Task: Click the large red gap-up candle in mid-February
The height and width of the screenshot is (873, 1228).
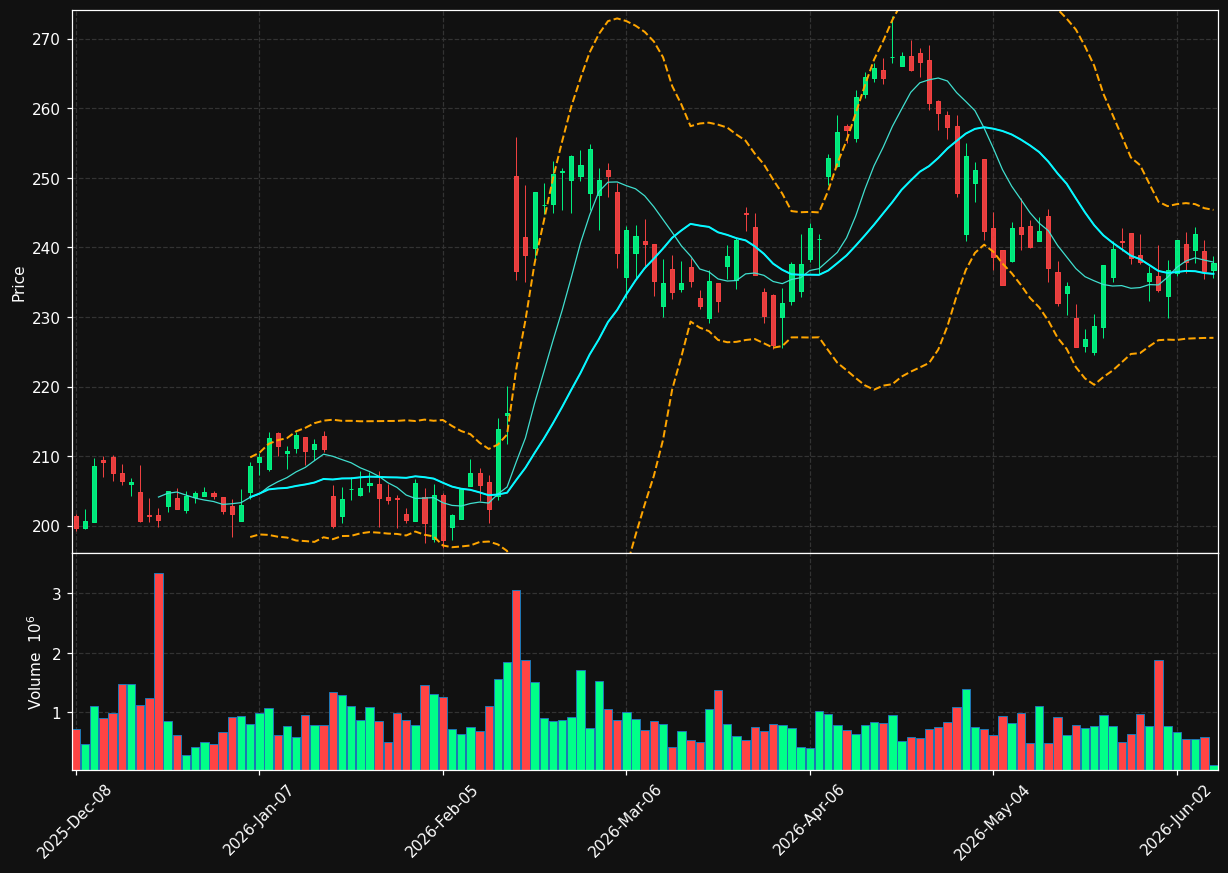Action: pyautogui.click(x=516, y=224)
